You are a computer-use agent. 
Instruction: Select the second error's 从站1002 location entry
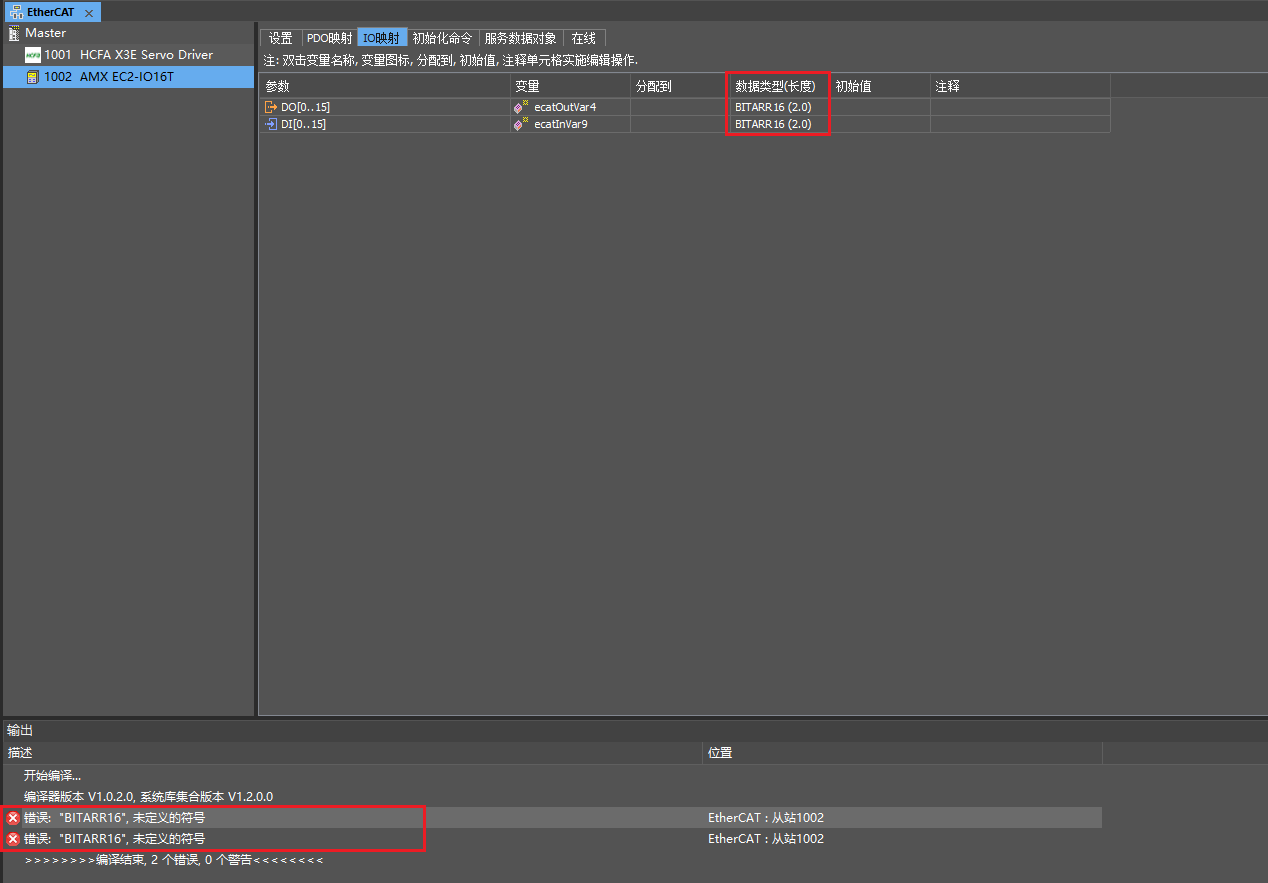[x=766, y=839]
